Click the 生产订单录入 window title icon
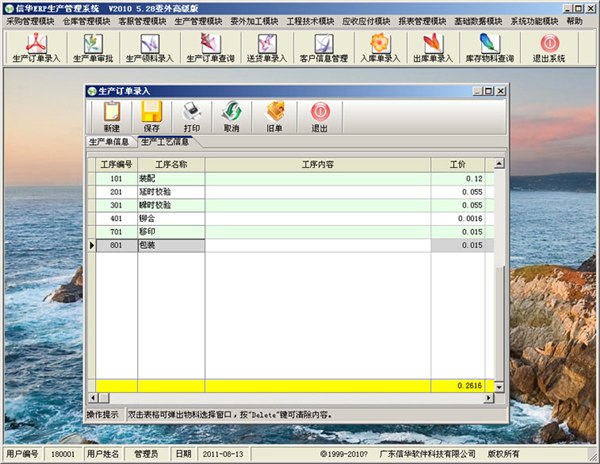 tap(92, 91)
